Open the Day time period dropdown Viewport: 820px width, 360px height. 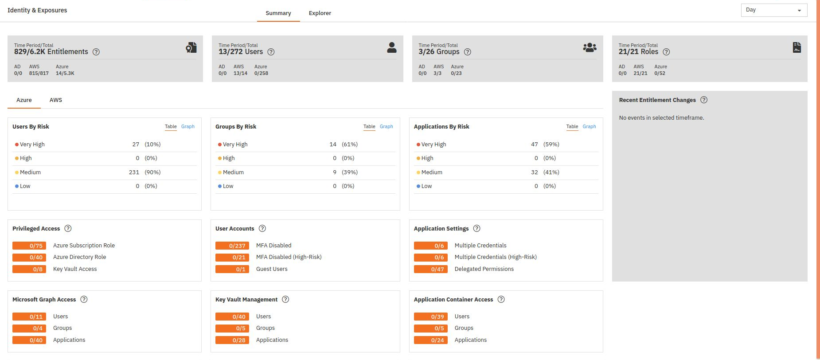(774, 10)
